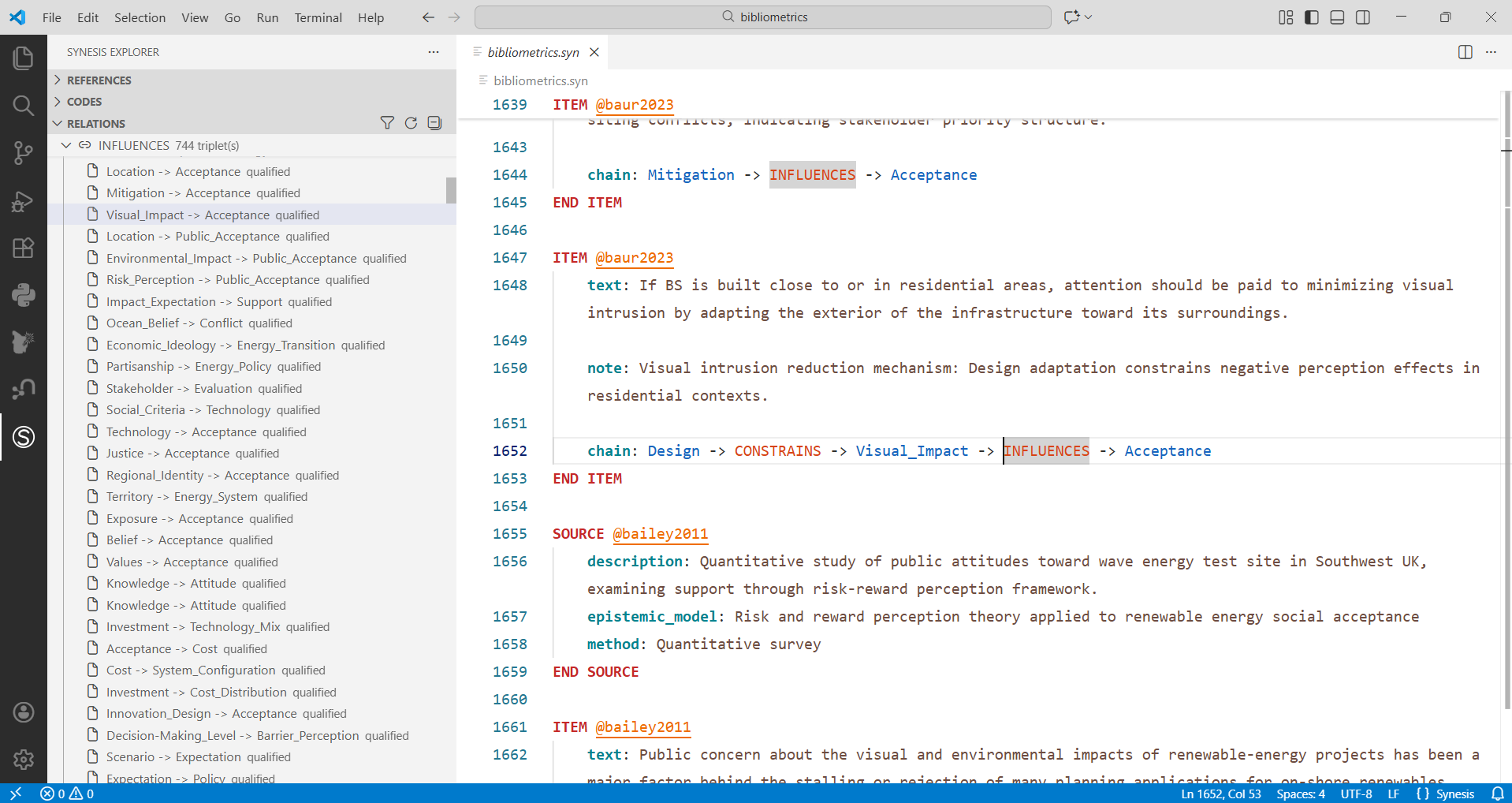Filter the Relations list
The width and height of the screenshot is (1512, 803).
click(x=387, y=123)
